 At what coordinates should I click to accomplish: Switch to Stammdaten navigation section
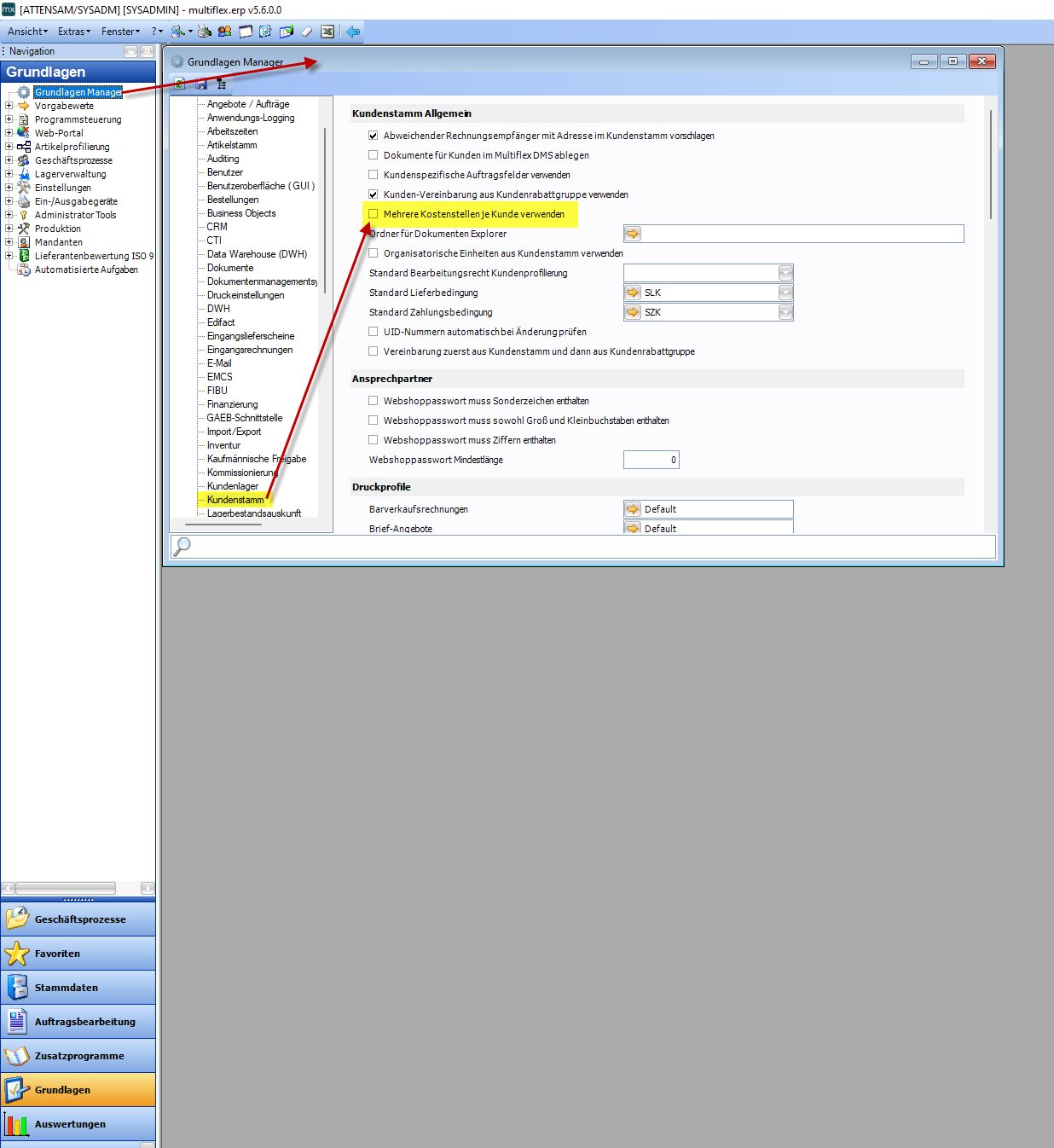click(78, 988)
